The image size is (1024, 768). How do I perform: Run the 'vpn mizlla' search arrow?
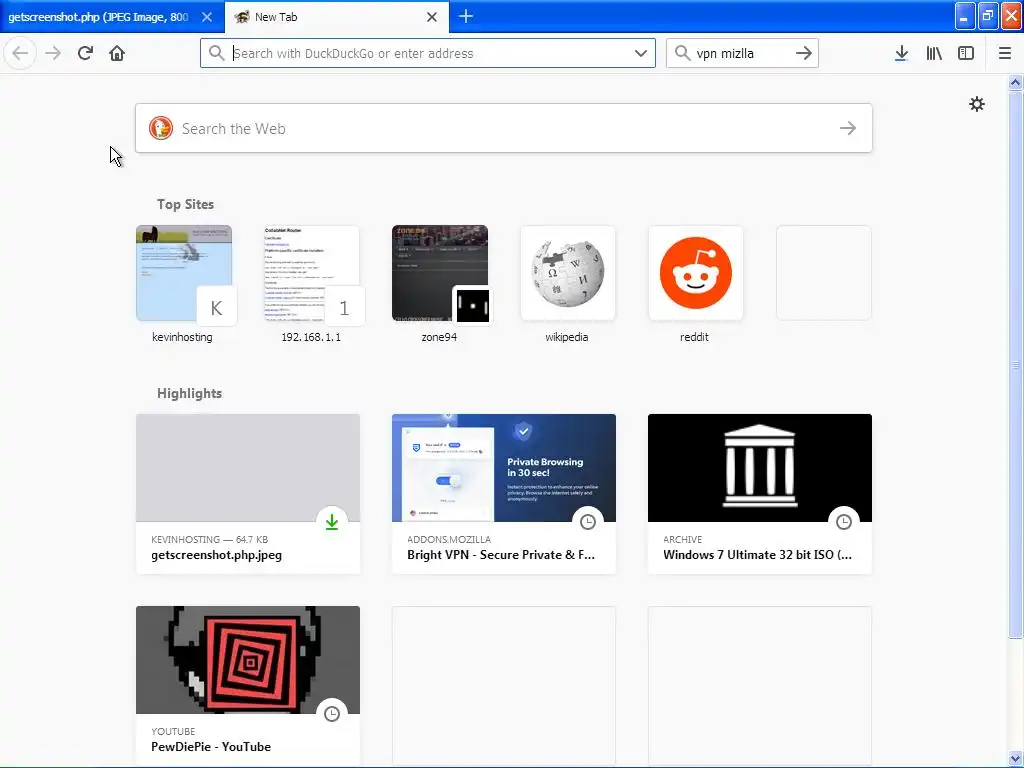pos(804,53)
